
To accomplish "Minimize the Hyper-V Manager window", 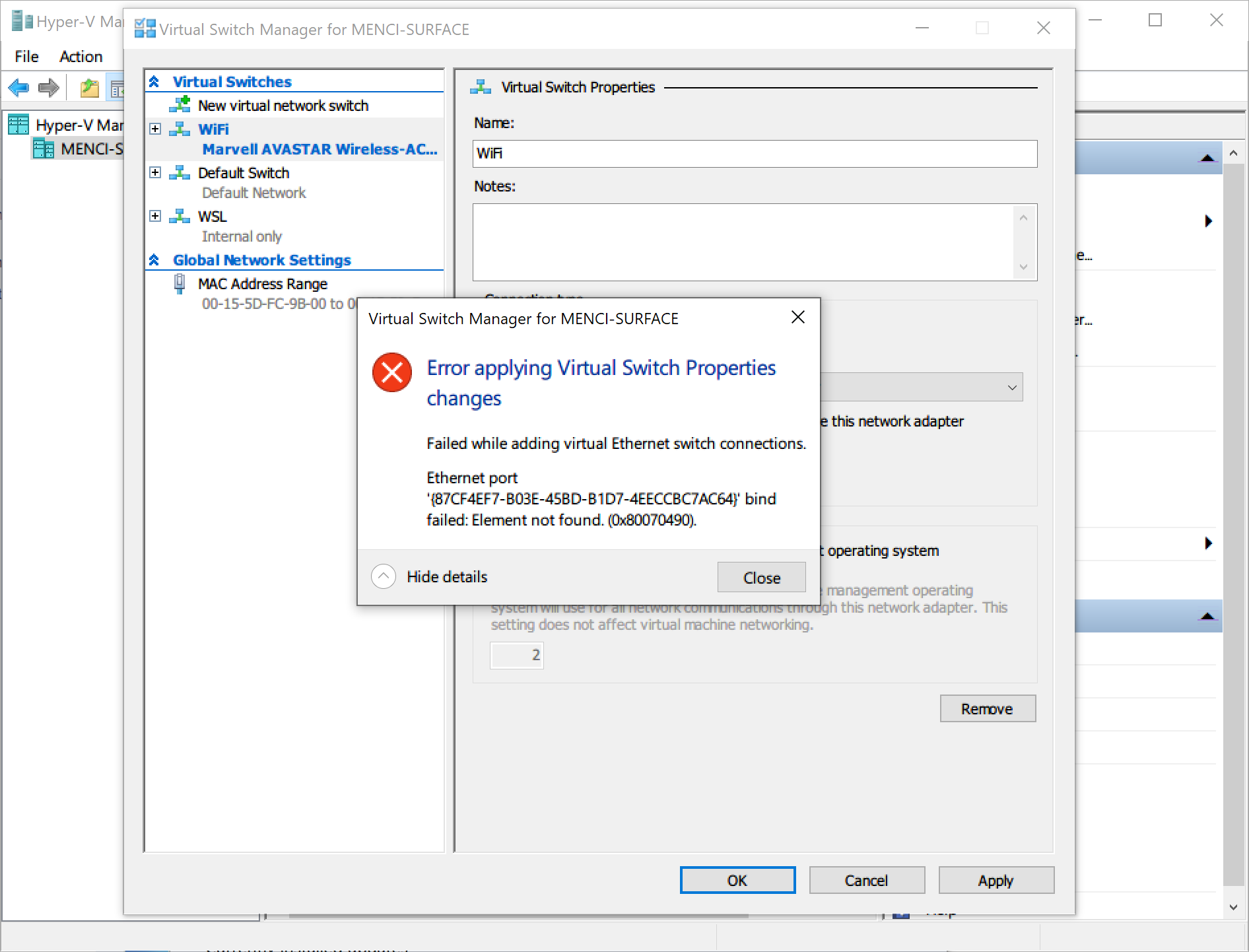I will [1095, 20].
